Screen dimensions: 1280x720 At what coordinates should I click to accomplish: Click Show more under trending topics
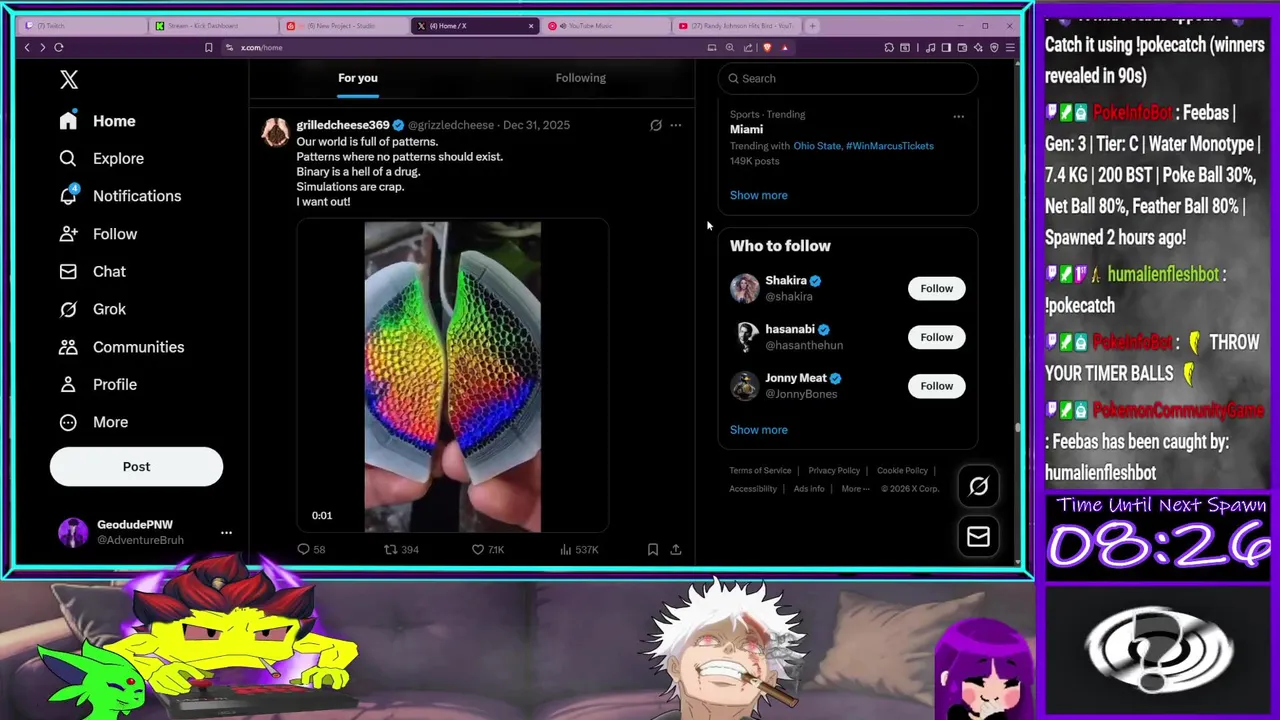tap(758, 195)
